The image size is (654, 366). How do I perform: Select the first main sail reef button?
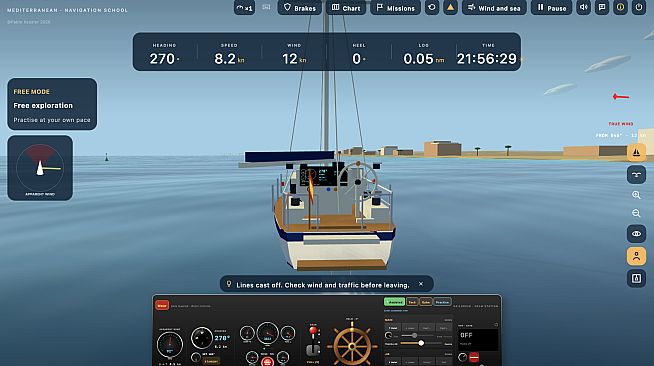tap(392, 328)
